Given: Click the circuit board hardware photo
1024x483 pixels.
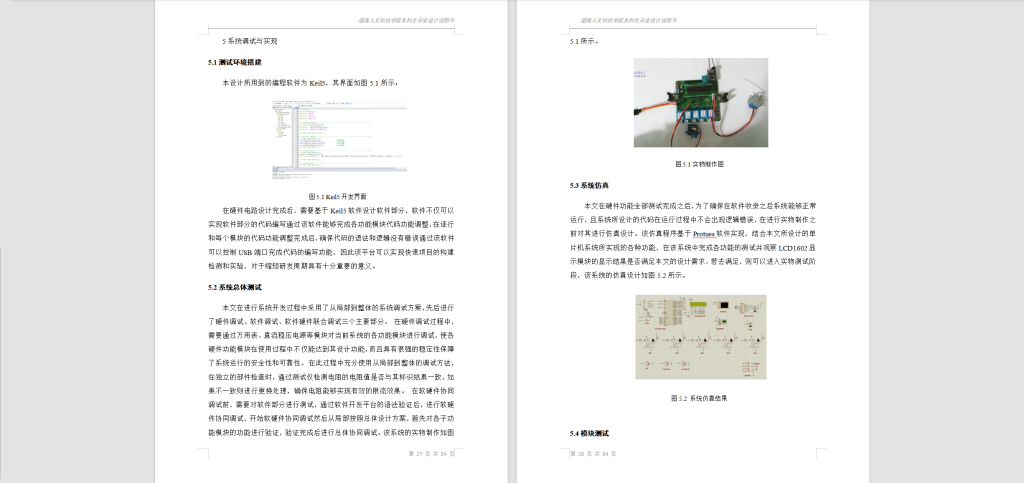Looking at the screenshot, I should tap(700, 102).
